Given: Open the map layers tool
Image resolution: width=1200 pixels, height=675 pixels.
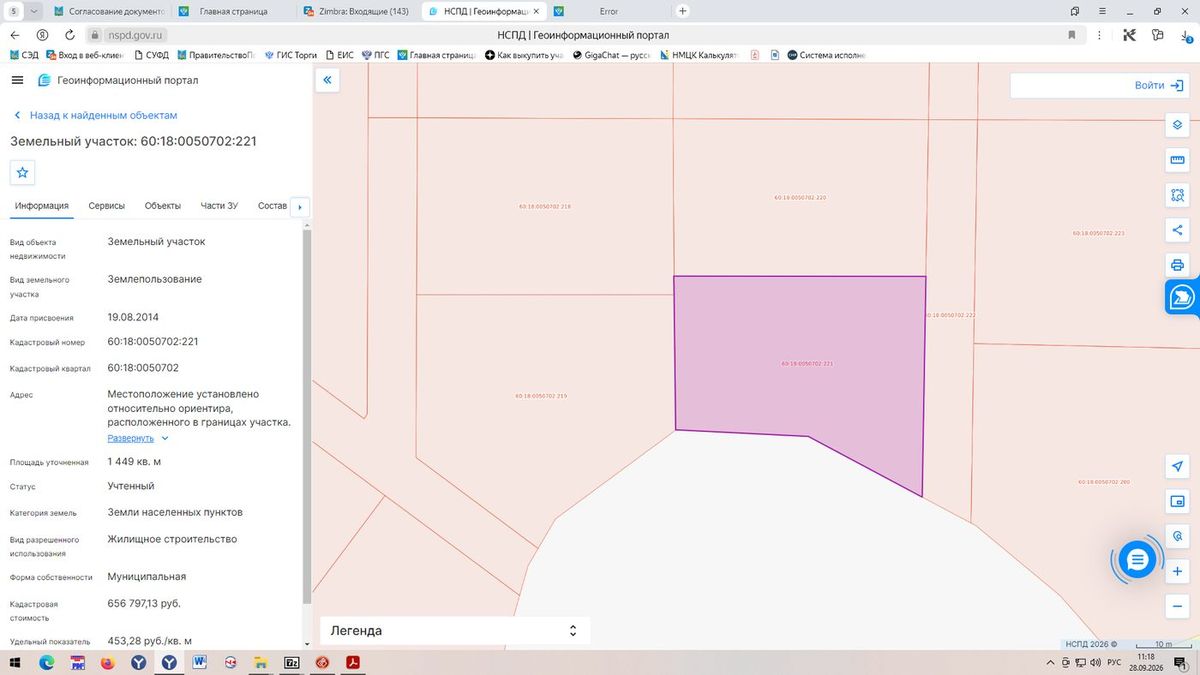Looking at the screenshot, I should [1177, 126].
